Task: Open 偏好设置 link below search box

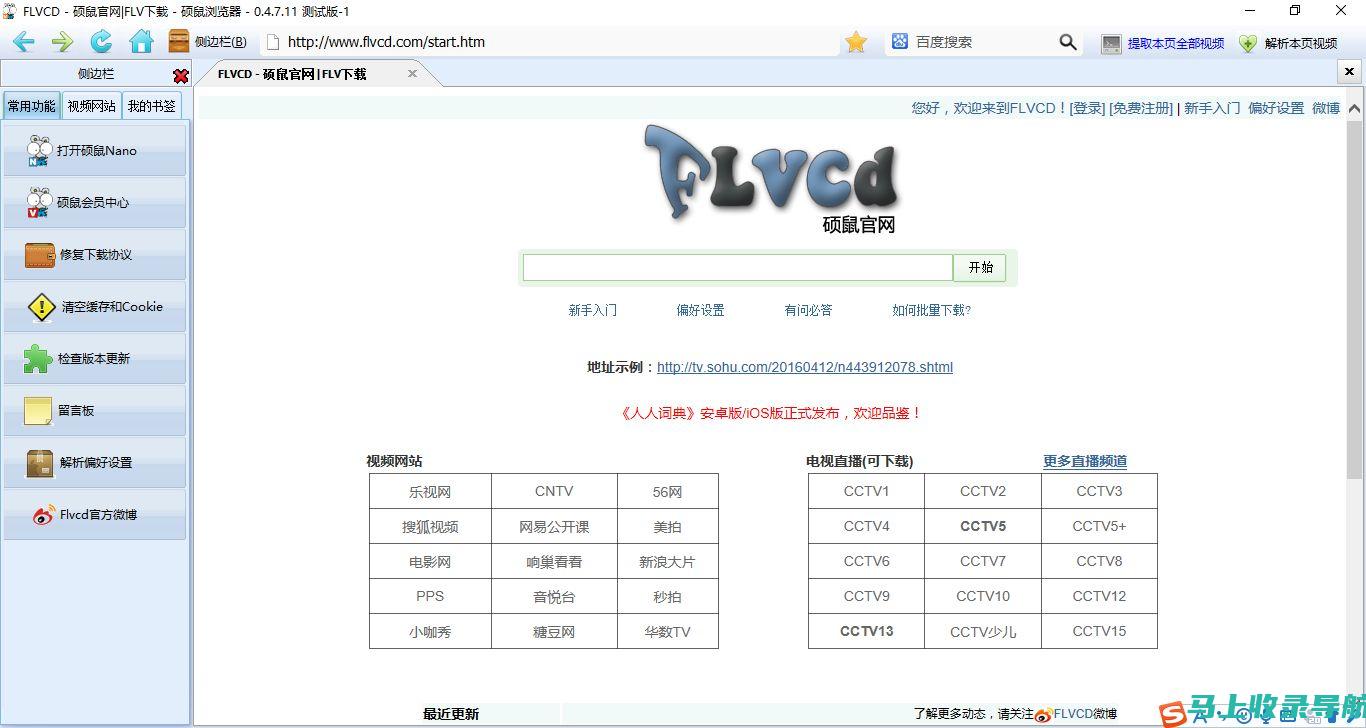Action: 700,310
